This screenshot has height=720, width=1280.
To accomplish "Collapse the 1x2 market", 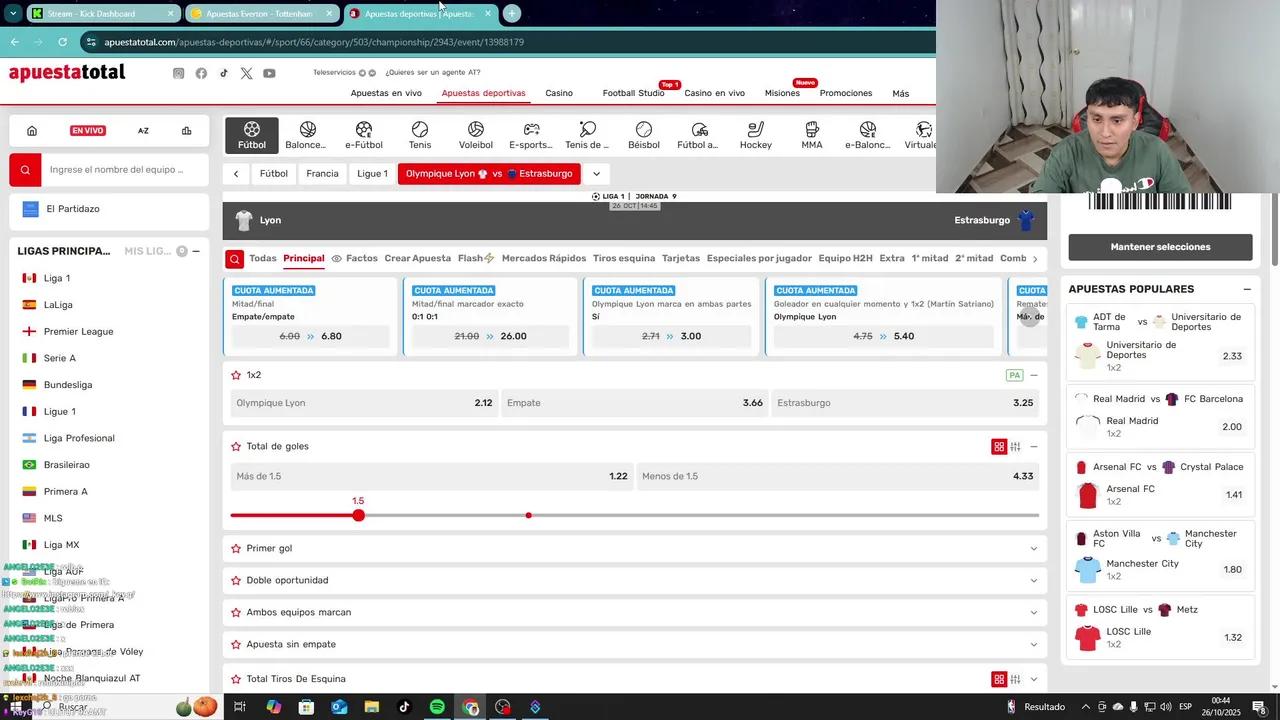I will pyautogui.click(x=1034, y=375).
